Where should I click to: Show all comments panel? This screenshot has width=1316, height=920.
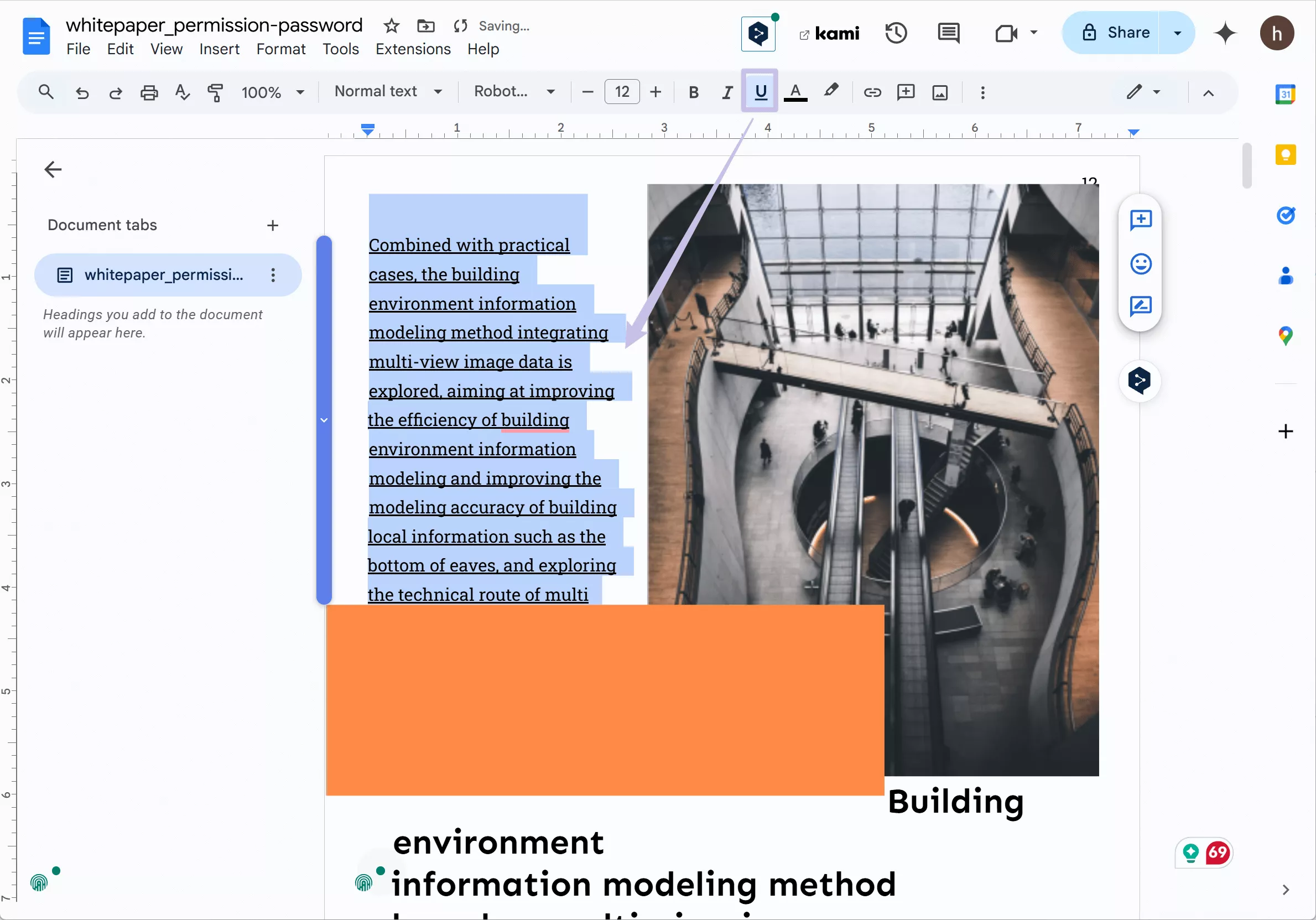949,33
